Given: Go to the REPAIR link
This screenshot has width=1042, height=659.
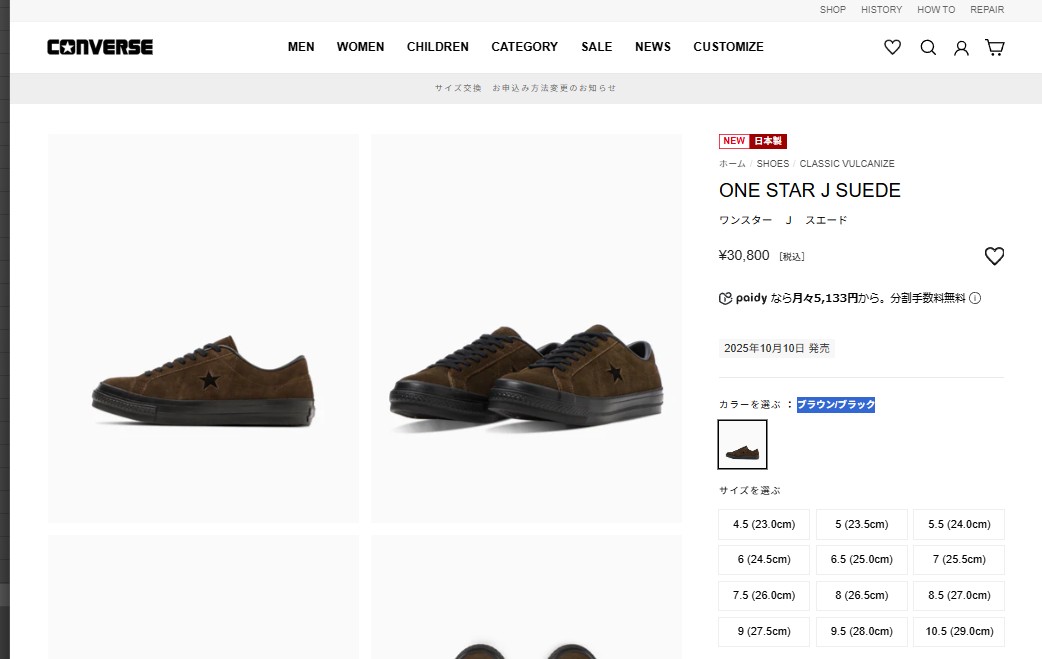Looking at the screenshot, I should pos(986,10).
